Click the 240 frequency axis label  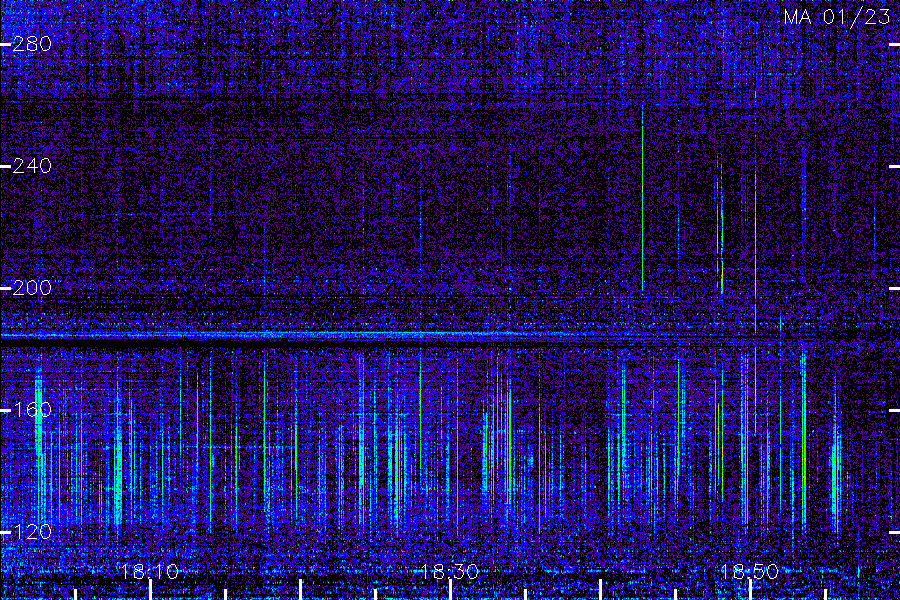32,166
